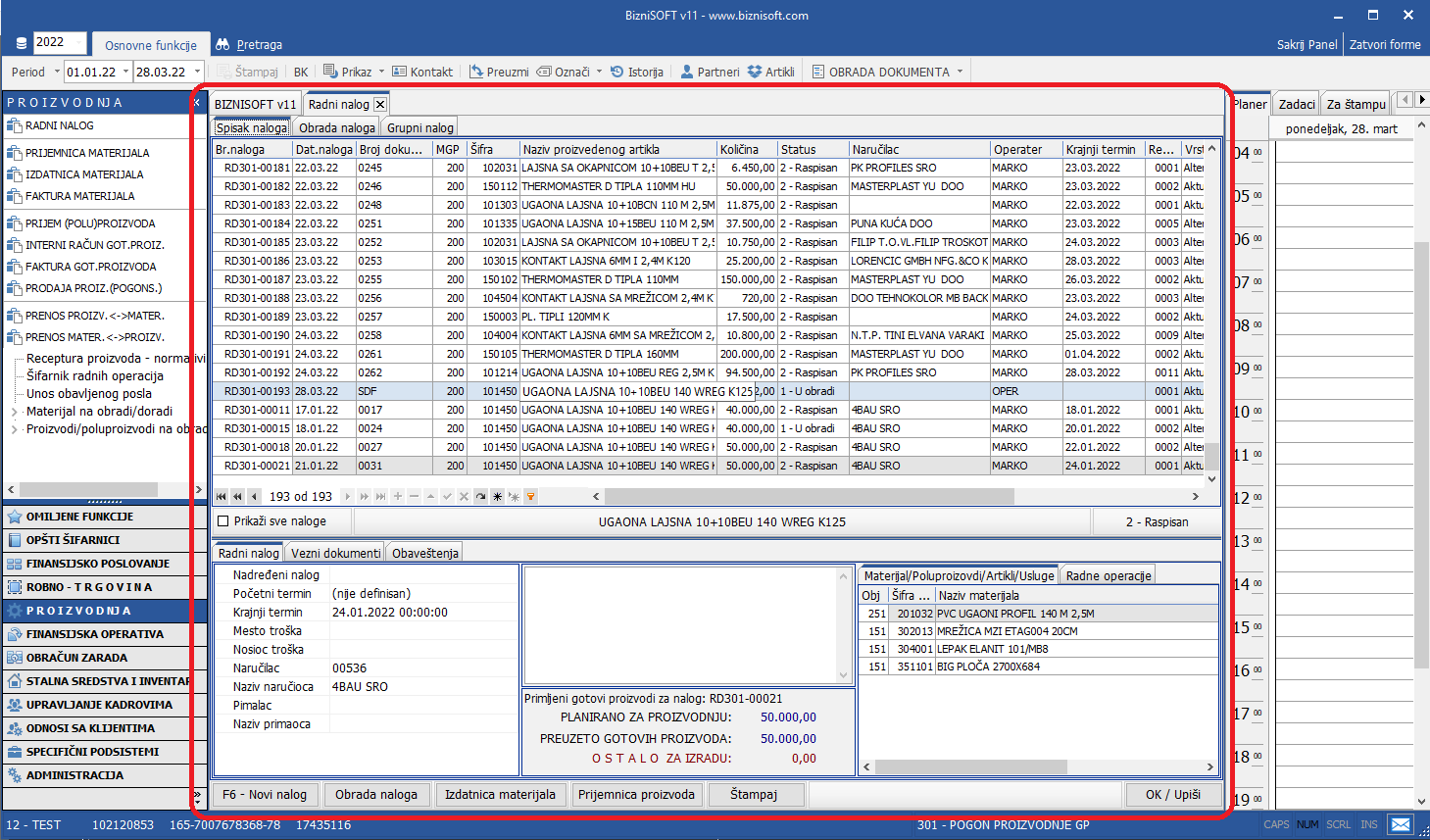
Task: Jump to first record in navigator
Action: [x=222, y=497]
